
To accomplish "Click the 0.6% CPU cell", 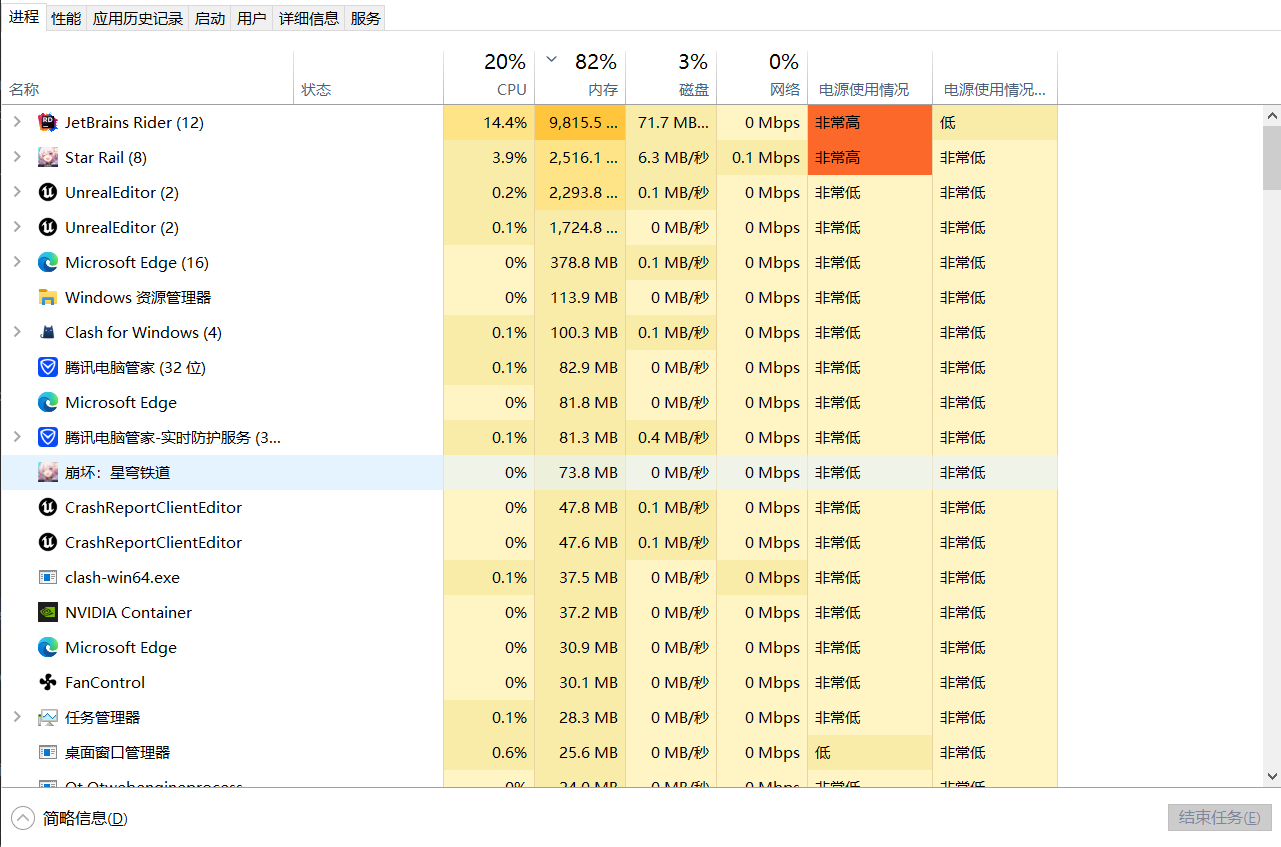I will coord(489,752).
